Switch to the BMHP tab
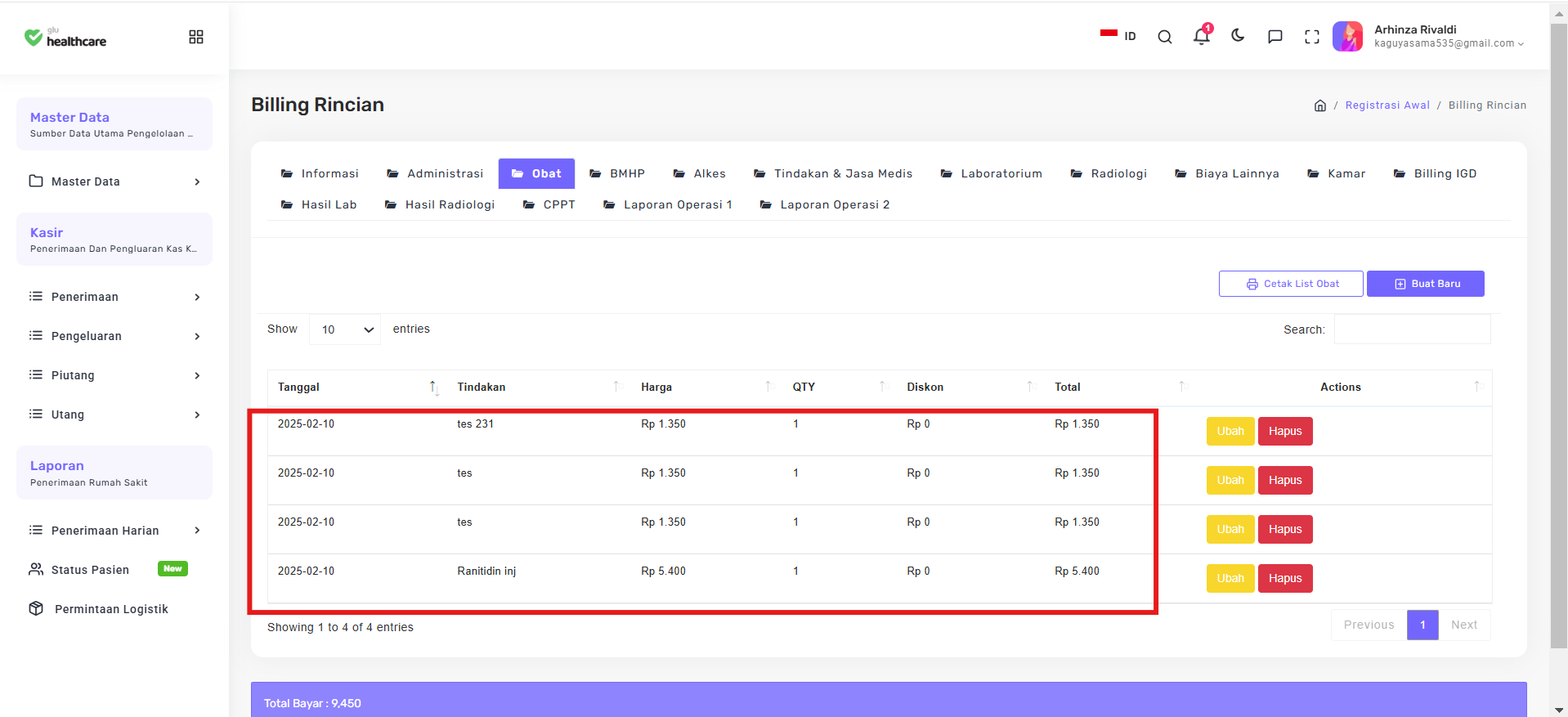 click(x=617, y=173)
